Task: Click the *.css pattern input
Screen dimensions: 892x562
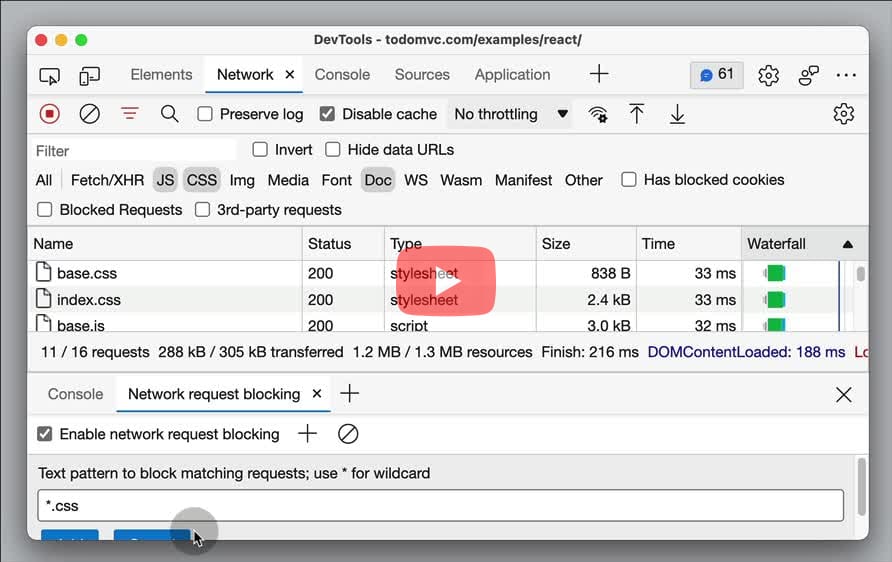Action: click(440, 506)
